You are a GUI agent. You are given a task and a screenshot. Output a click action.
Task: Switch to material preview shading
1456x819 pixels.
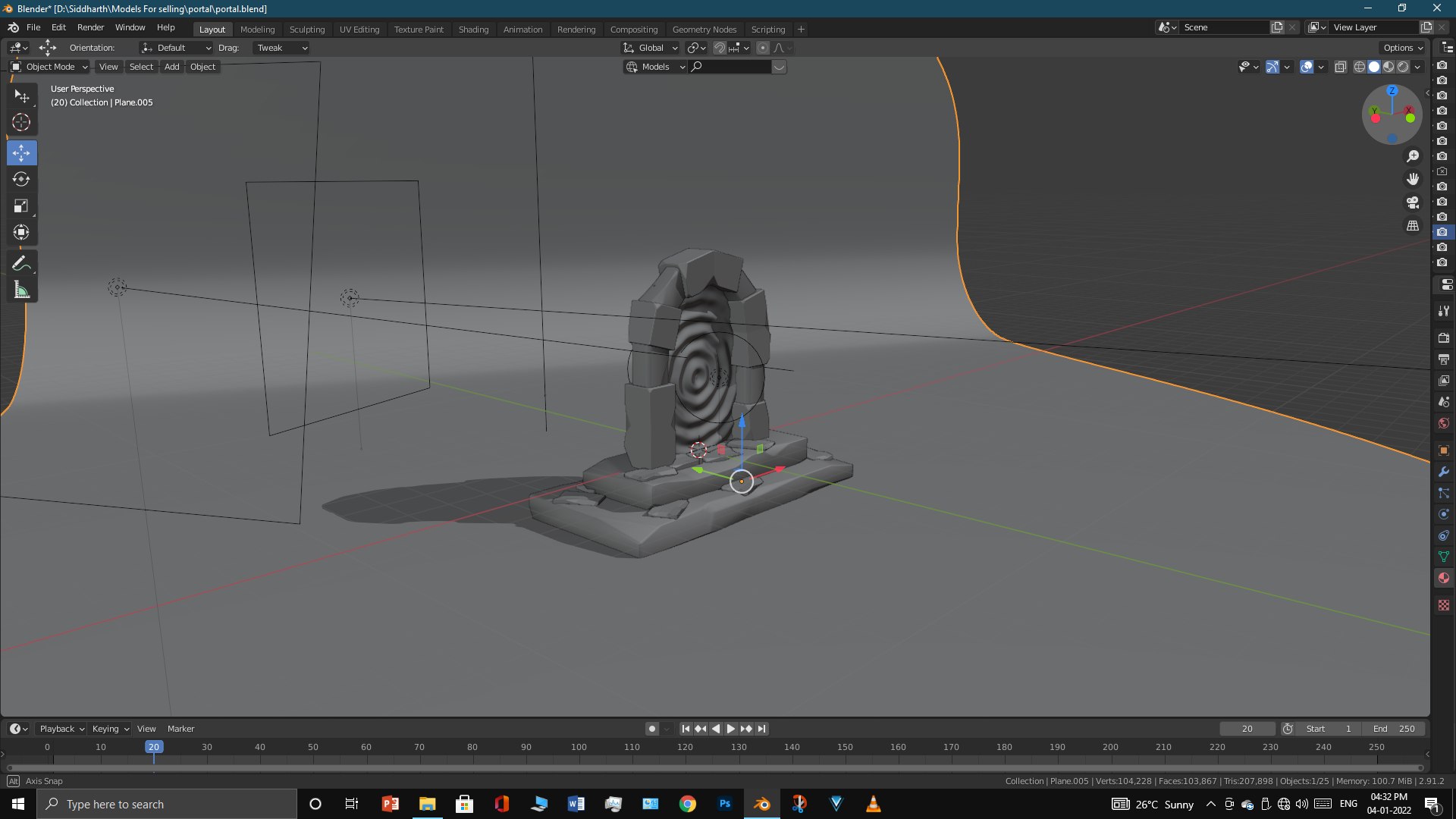coord(1389,67)
